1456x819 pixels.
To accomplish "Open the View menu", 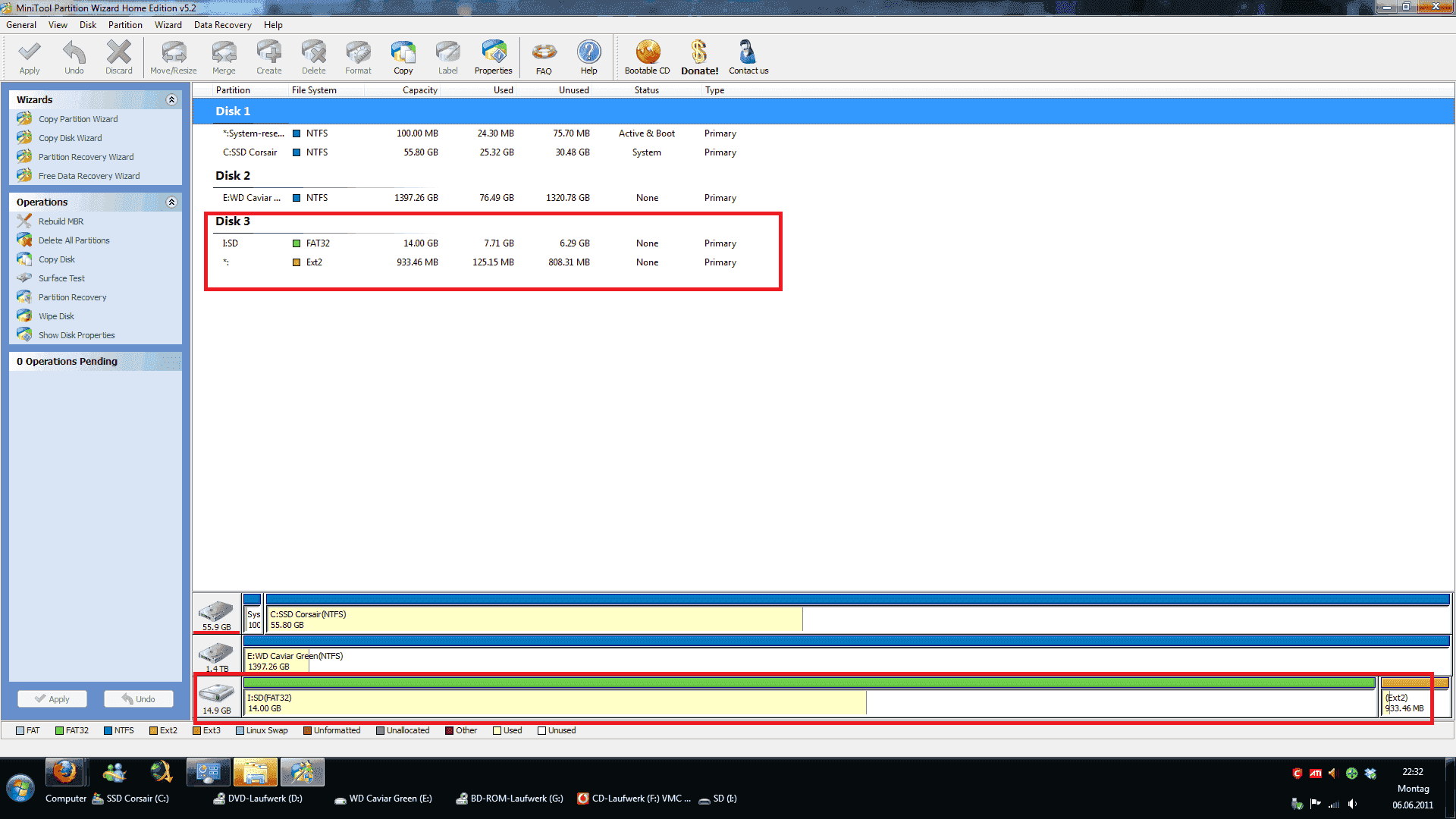I will tap(58, 25).
